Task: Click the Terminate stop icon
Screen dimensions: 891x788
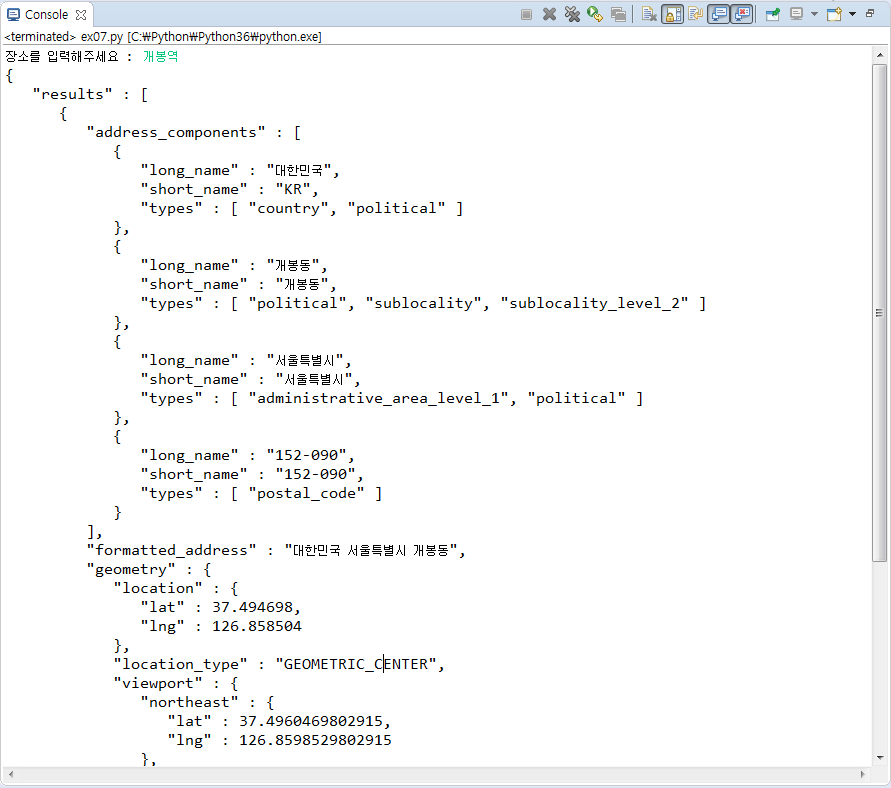Action: pyautogui.click(x=526, y=14)
